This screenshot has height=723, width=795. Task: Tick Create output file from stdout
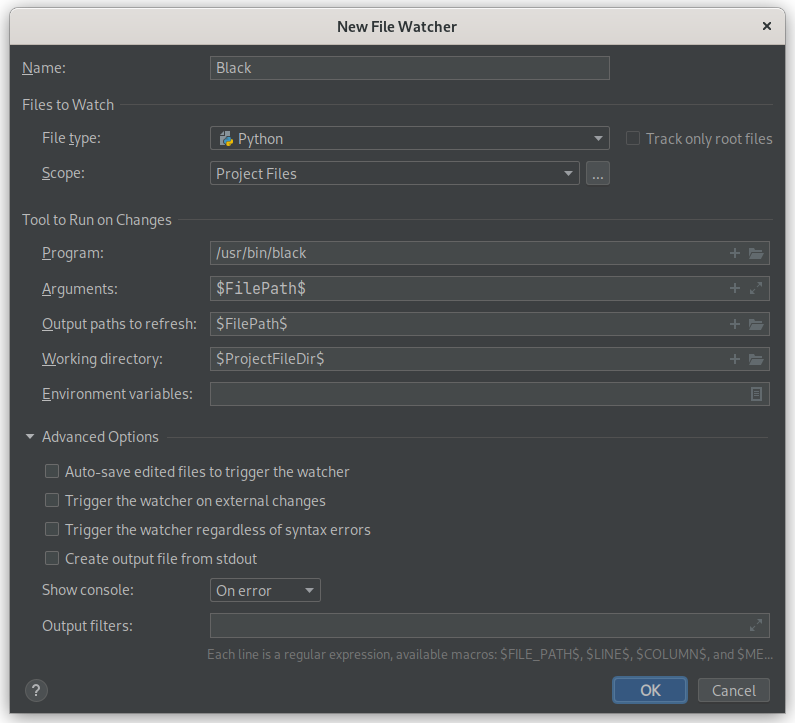(52, 558)
